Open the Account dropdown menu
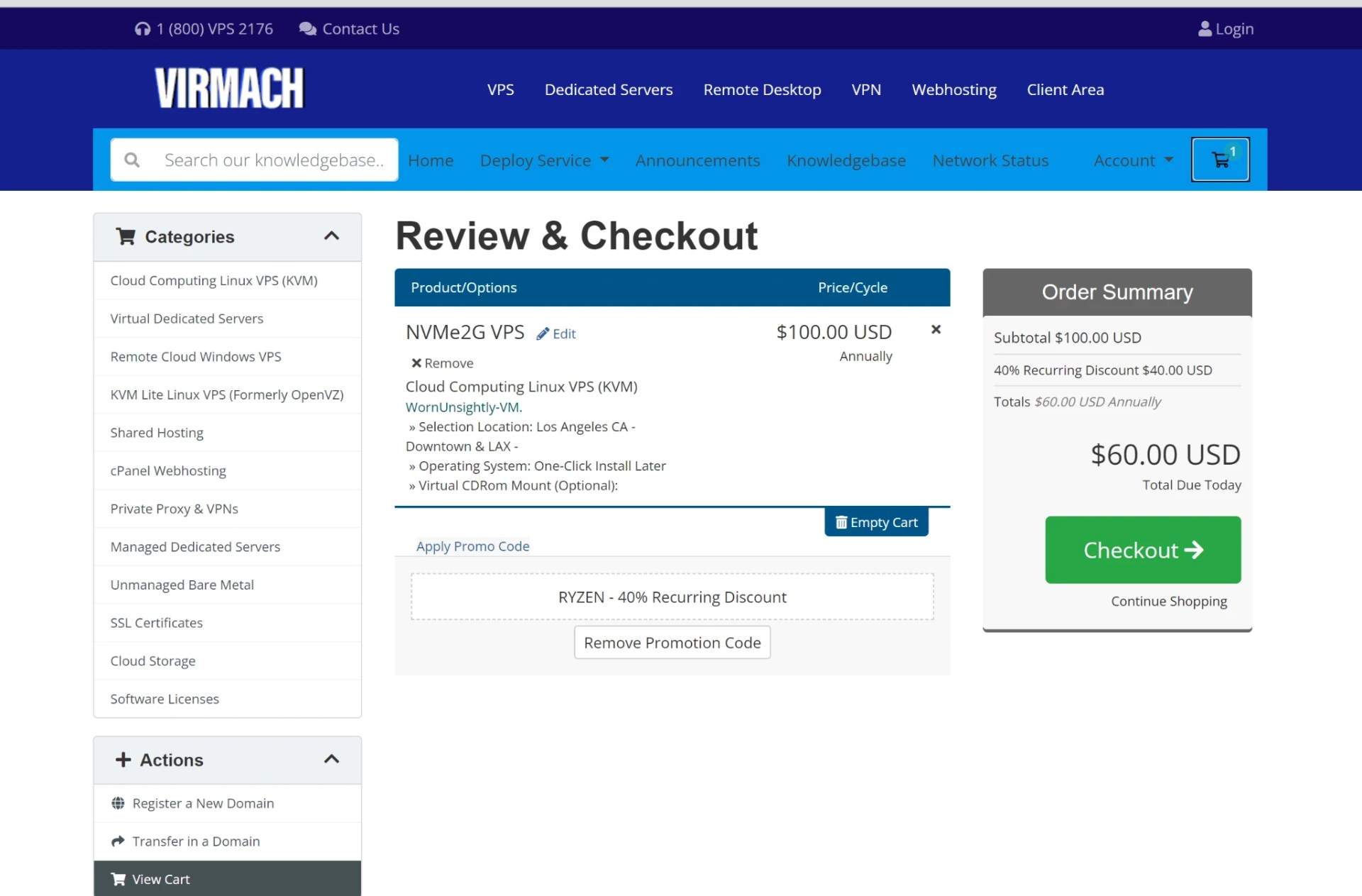Image resolution: width=1362 pixels, height=896 pixels. point(1132,160)
